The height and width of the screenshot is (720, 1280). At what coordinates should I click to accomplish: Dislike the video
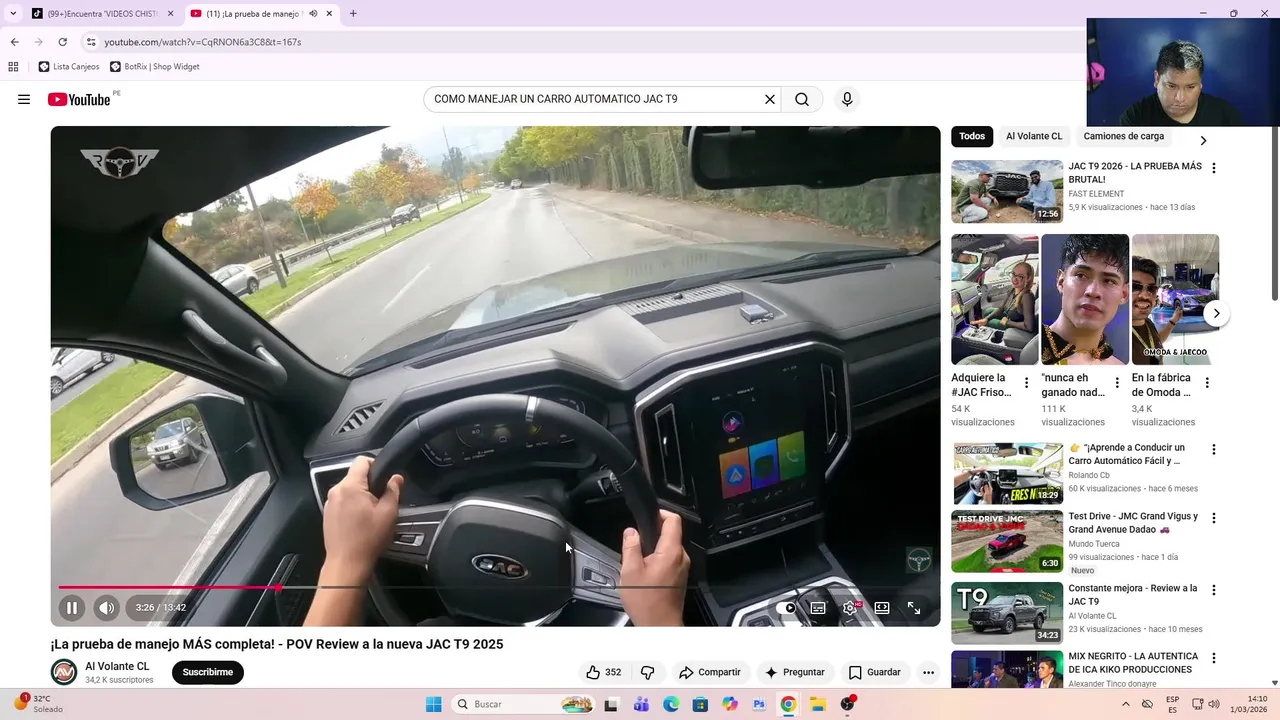click(x=647, y=672)
